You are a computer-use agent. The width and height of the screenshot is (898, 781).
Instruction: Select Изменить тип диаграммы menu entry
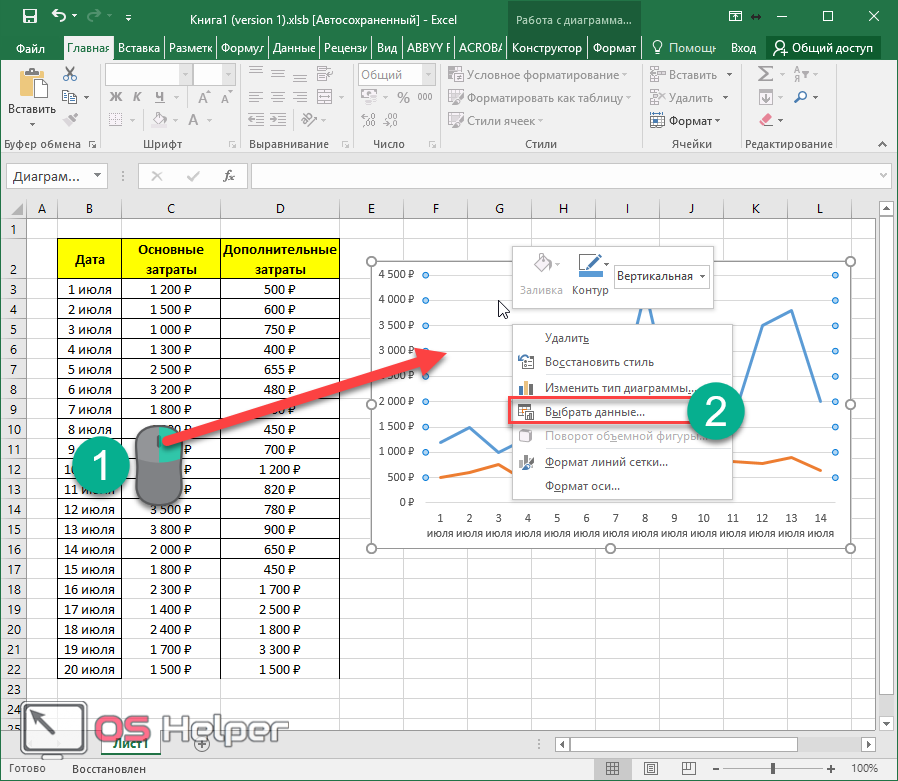coord(619,388)
